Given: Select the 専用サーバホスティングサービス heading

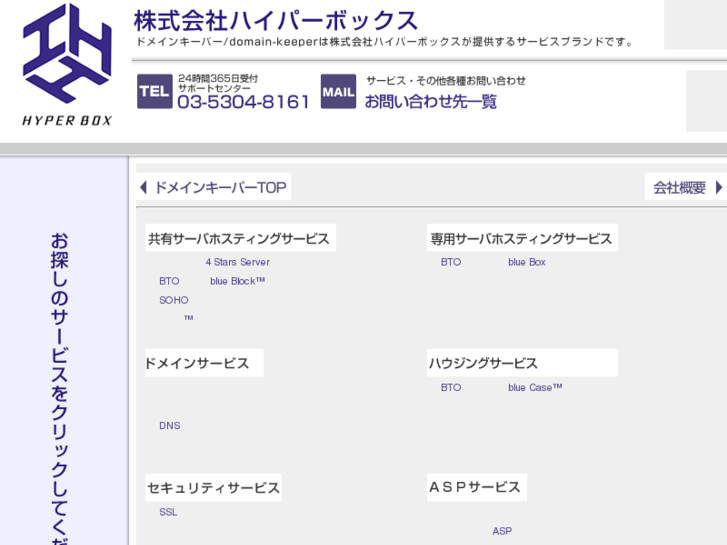Looking at the screenshot, I should (x=523, y=238).
